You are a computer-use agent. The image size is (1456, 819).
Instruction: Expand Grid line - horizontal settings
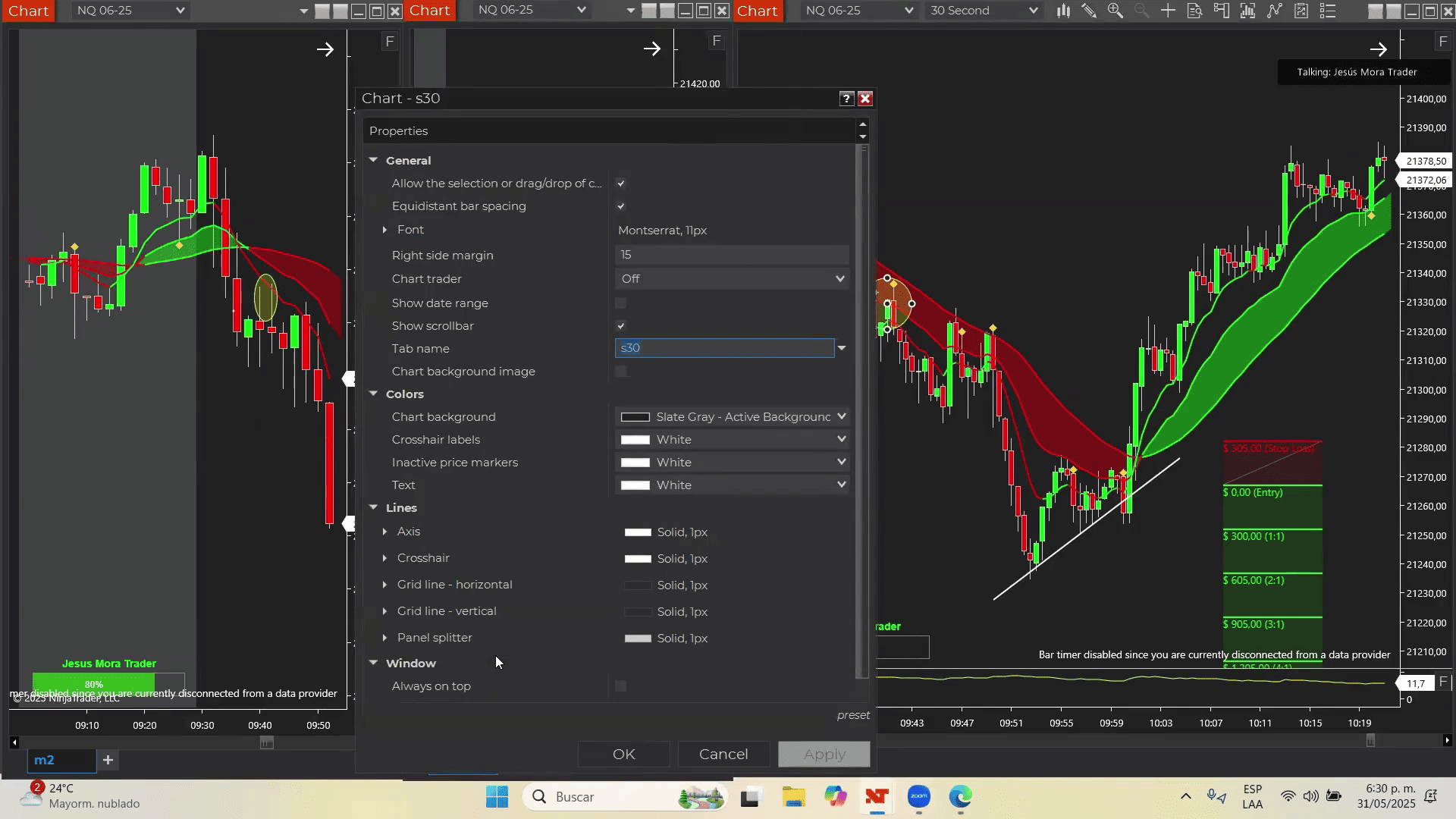[384, 585]
